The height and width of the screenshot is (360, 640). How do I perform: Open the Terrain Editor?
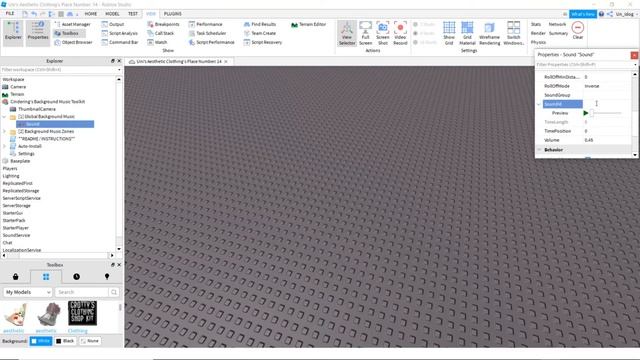click(x=309, y=24)
